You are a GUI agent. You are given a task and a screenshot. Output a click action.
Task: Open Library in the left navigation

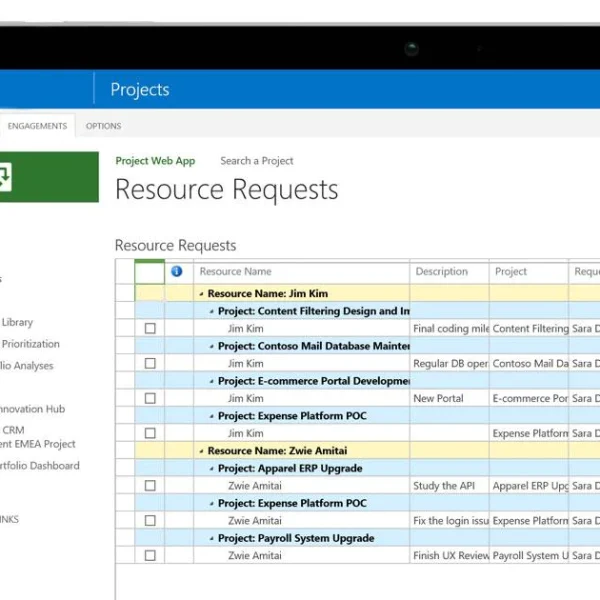pos(17,322)
